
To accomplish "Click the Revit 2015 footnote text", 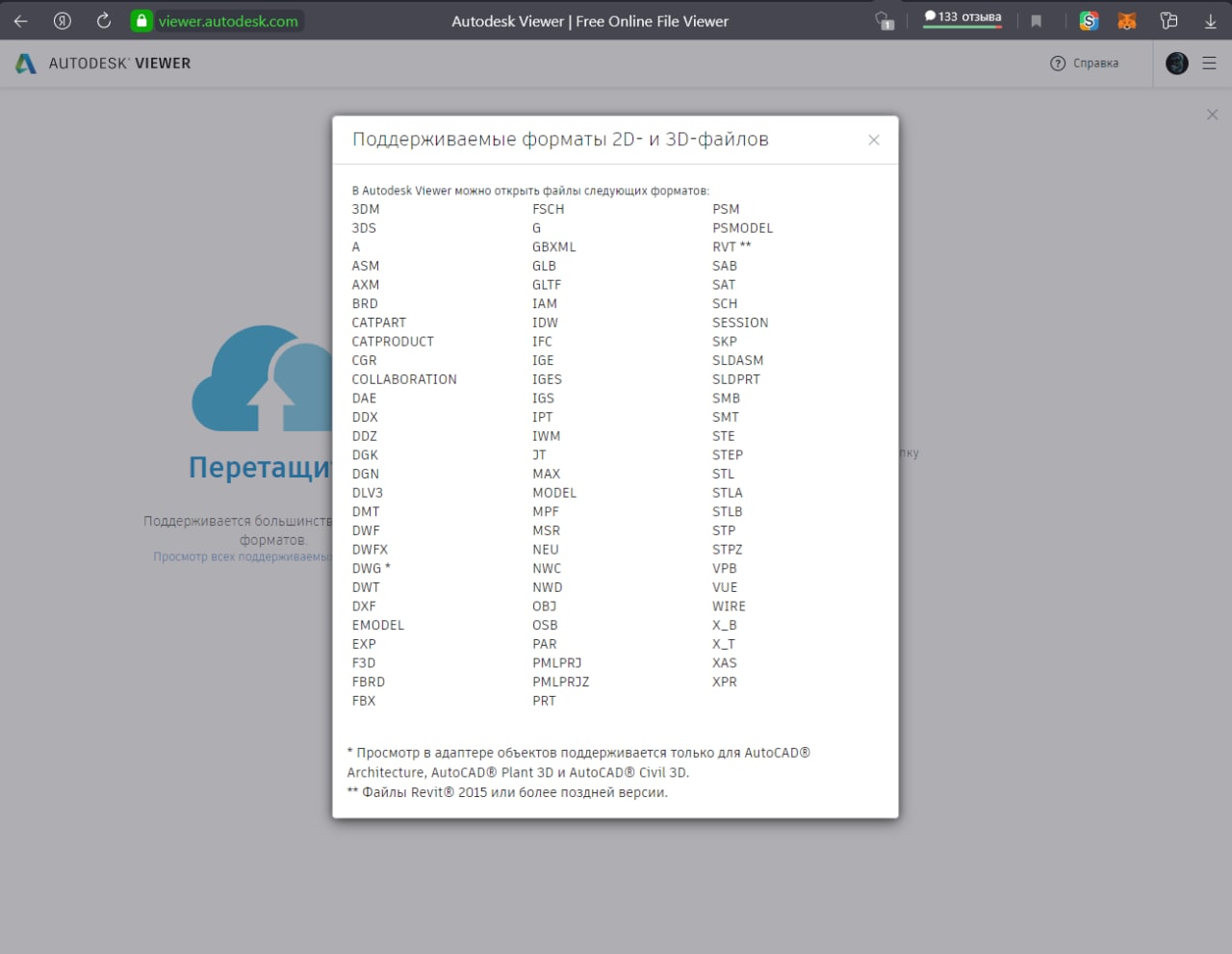I will [x=507, y=792].
